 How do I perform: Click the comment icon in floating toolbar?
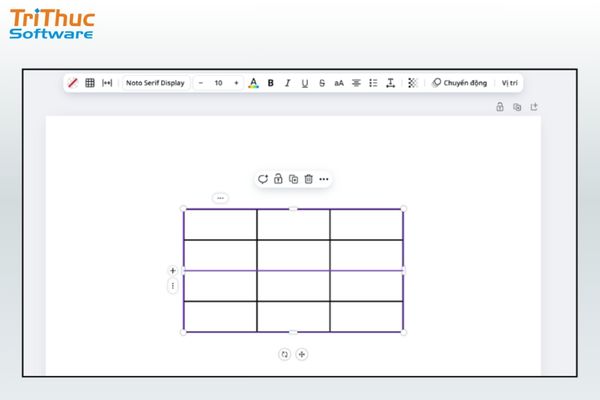point(263,179)
